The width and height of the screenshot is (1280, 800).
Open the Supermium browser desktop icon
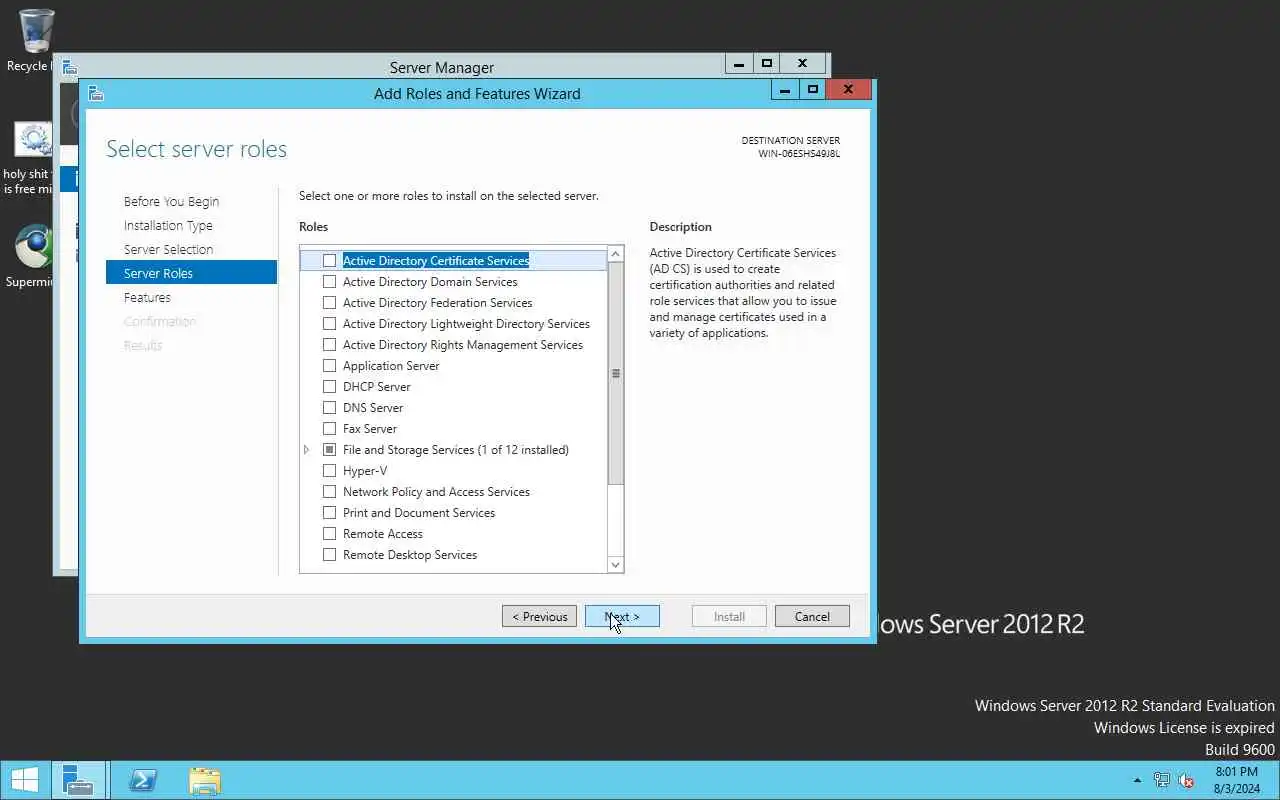34,246
